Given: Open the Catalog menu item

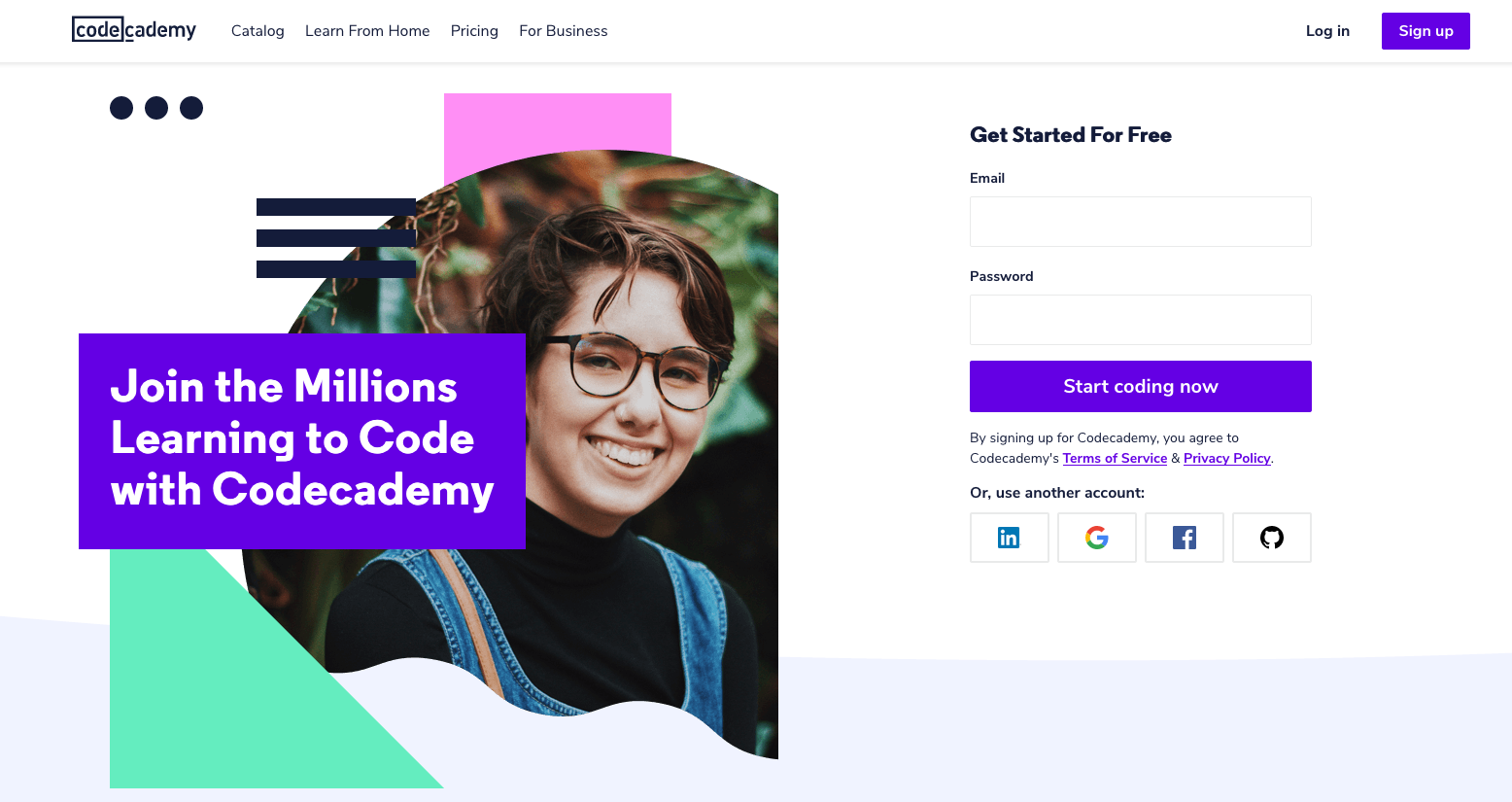Looking at the screenshot, I should (x=258, y=31).
